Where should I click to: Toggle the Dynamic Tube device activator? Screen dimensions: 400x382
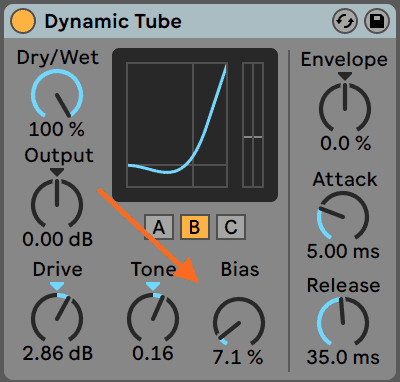pos(23,21)
